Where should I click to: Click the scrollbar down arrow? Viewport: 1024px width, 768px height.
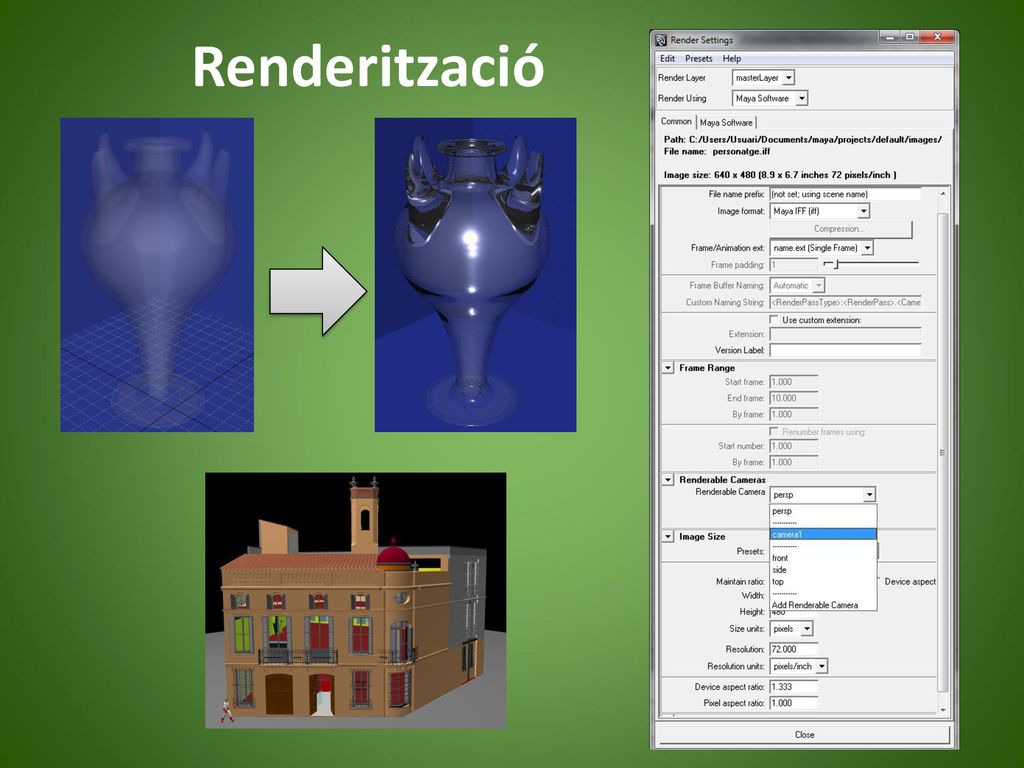(942, 710)
